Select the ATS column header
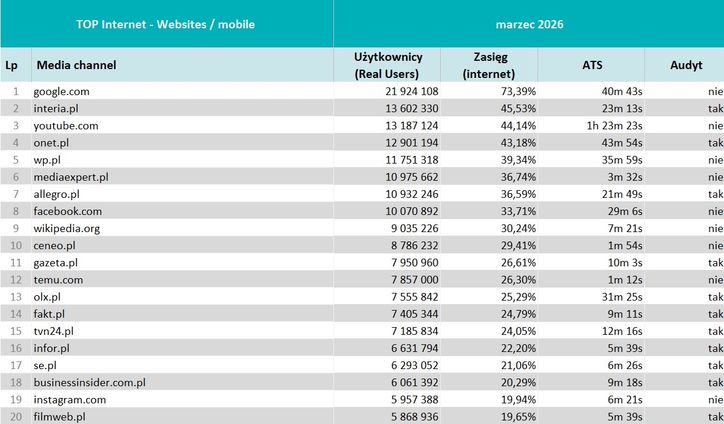 coord(592,65)
